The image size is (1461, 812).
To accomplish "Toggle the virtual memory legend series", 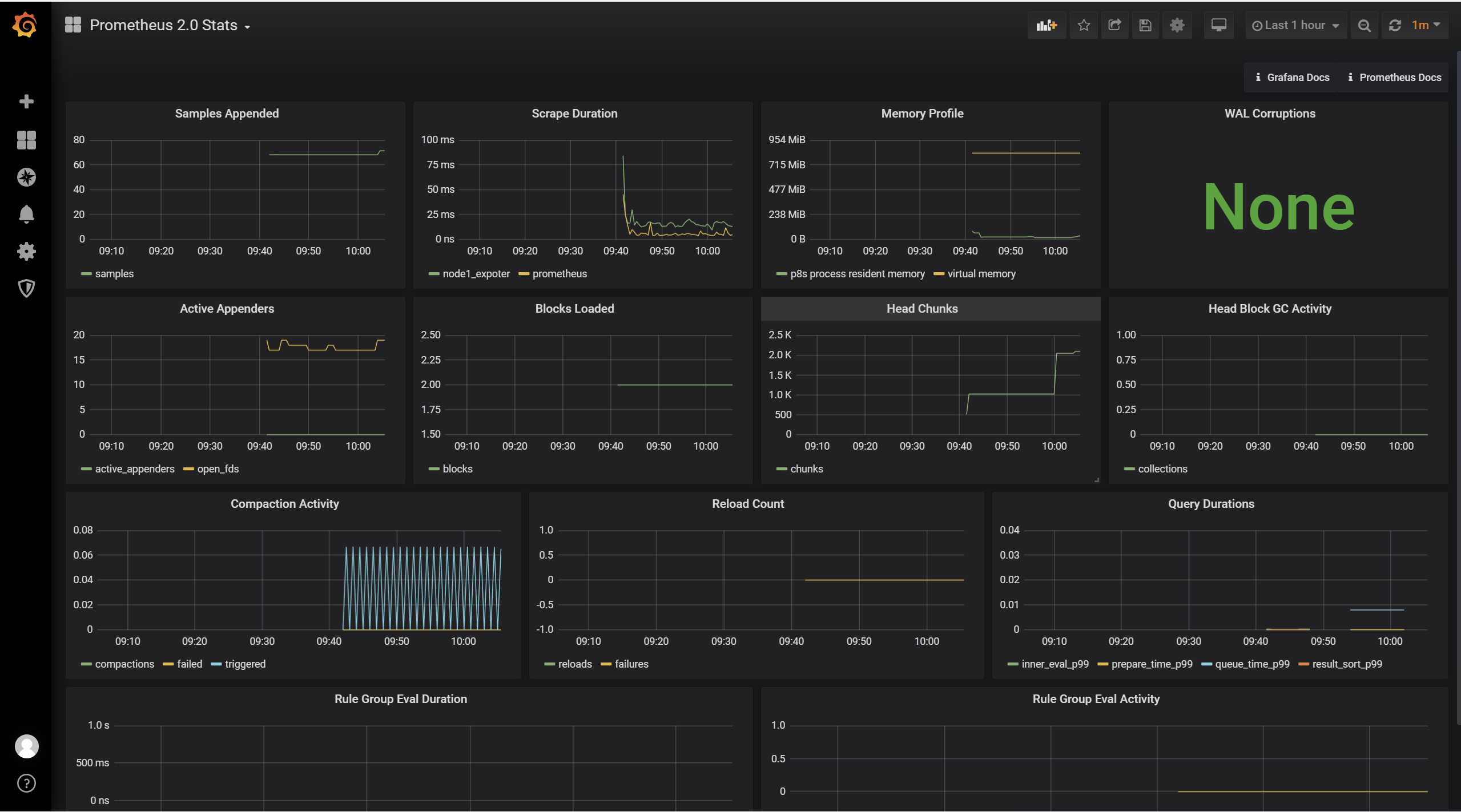I will point(981,274).
